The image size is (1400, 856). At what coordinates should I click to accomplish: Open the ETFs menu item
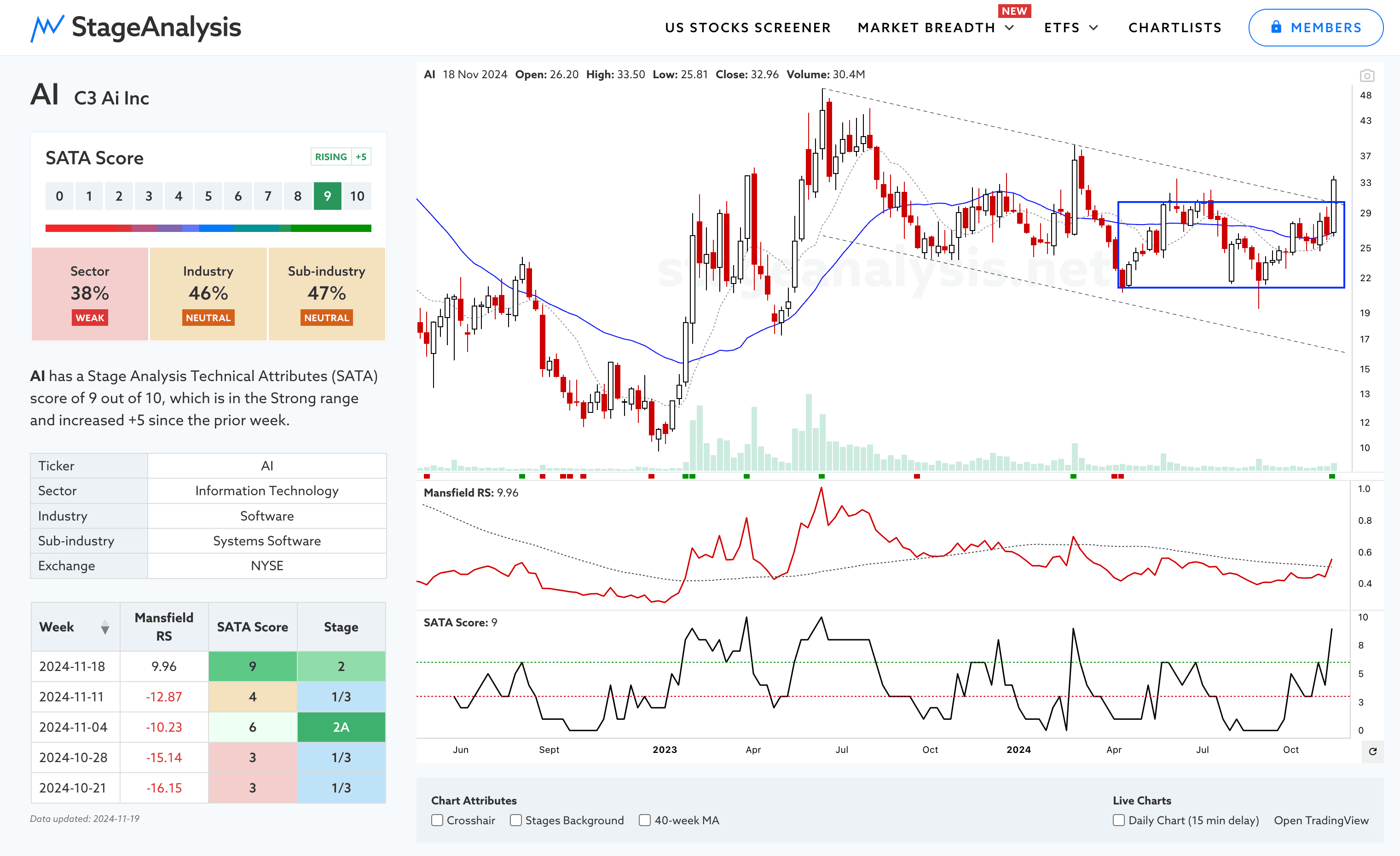point(1061,28)
